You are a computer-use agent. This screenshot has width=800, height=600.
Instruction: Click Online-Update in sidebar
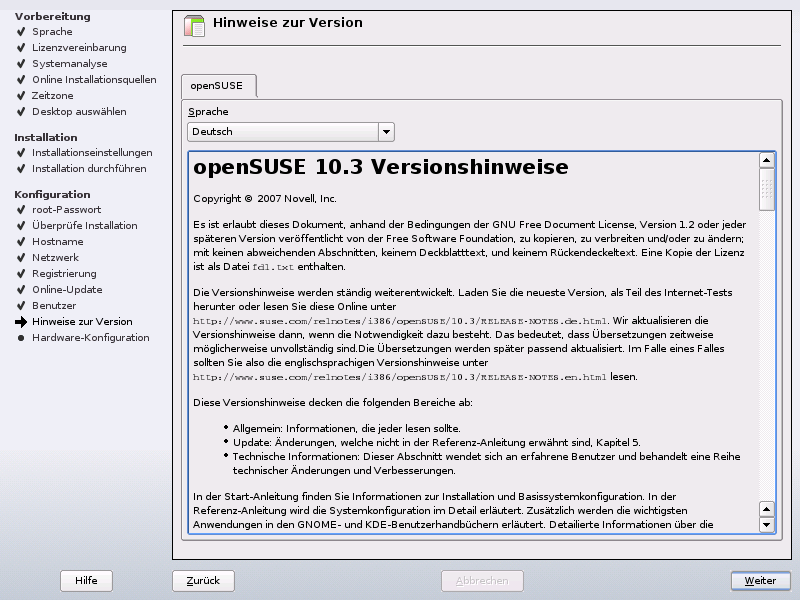[67, 290]
